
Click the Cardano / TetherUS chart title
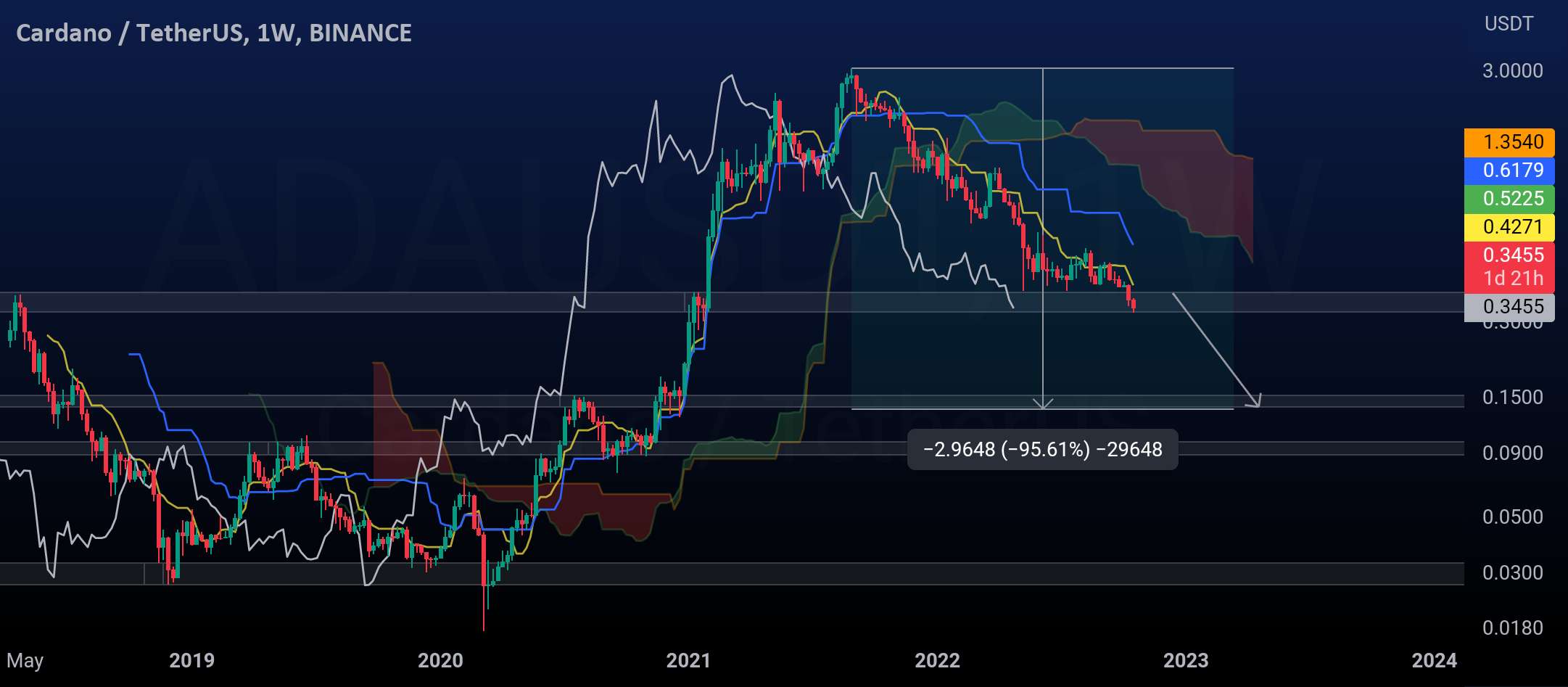click(x=214, y=33)
